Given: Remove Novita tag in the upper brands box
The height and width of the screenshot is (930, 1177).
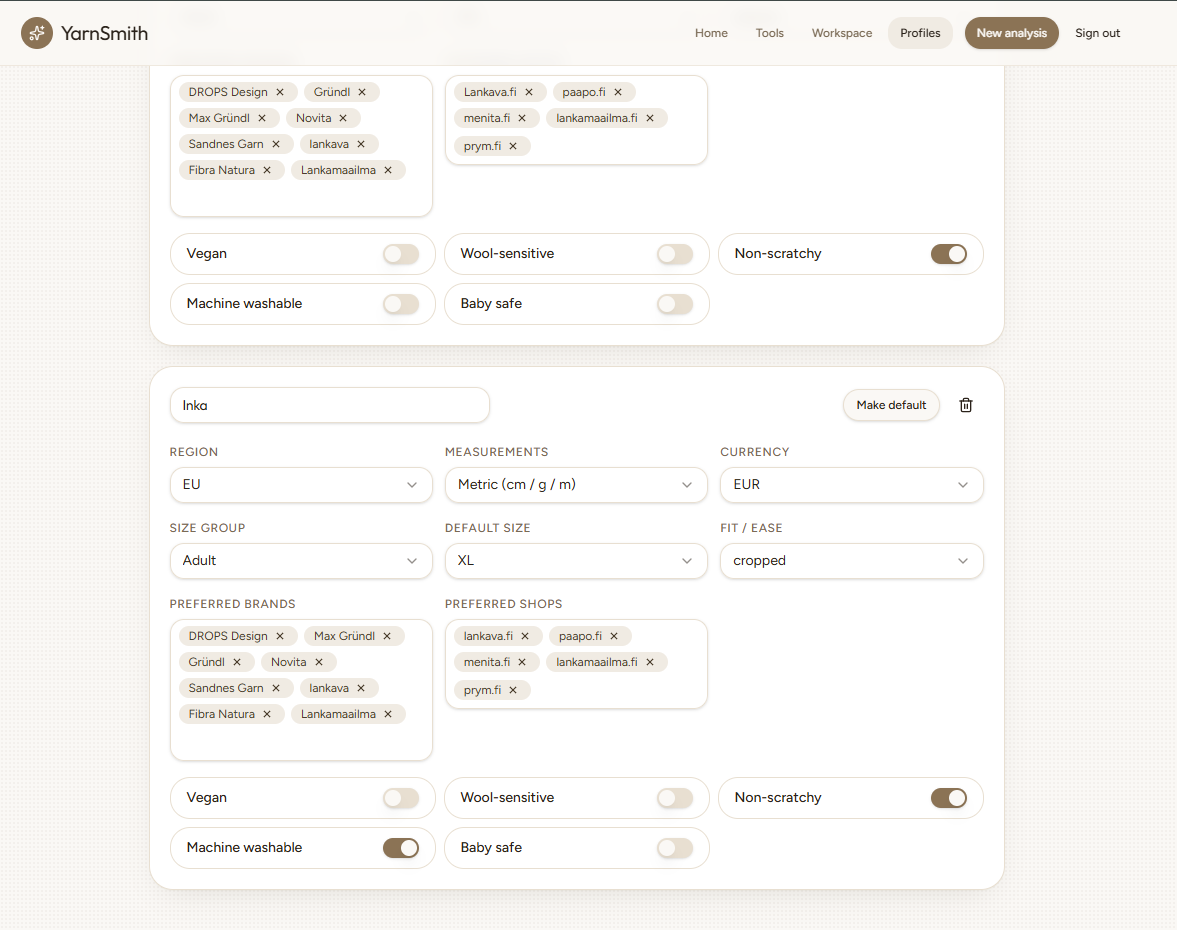Looking at the screenshot, I should pyautogui.click(x=343, y=119).
